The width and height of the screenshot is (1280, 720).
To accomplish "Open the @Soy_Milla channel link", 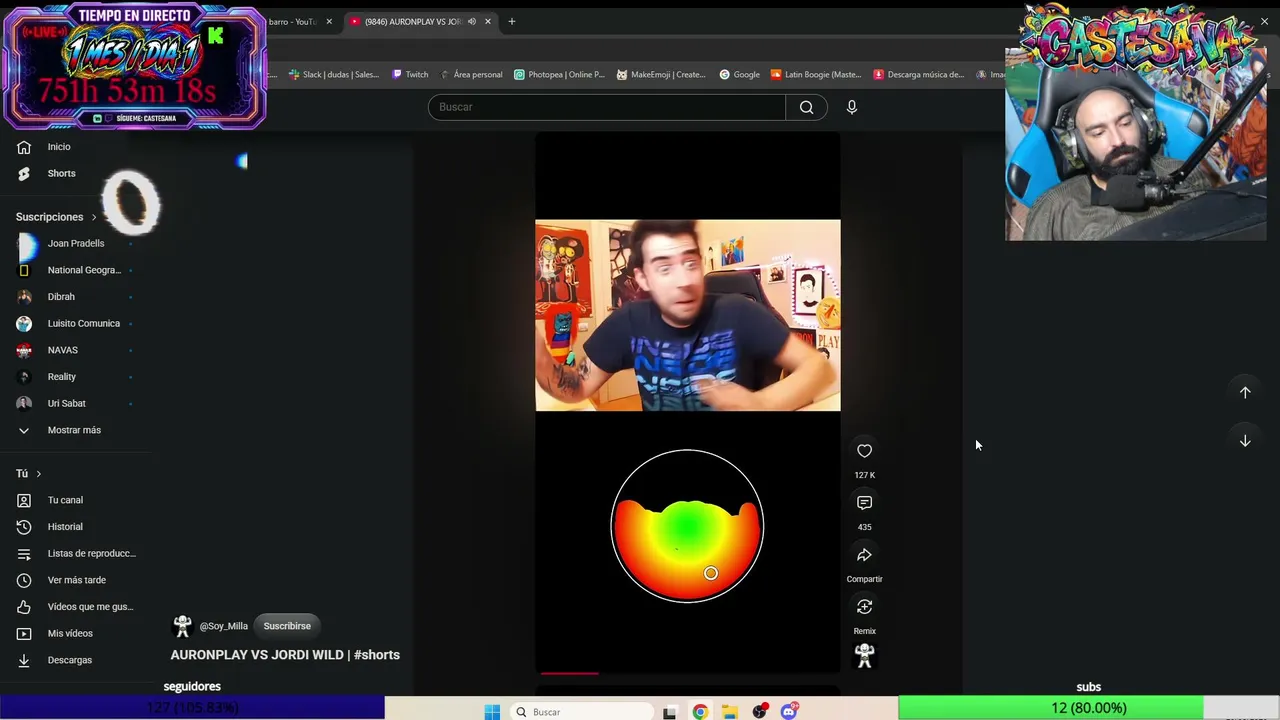I will [x=223, y=626].
